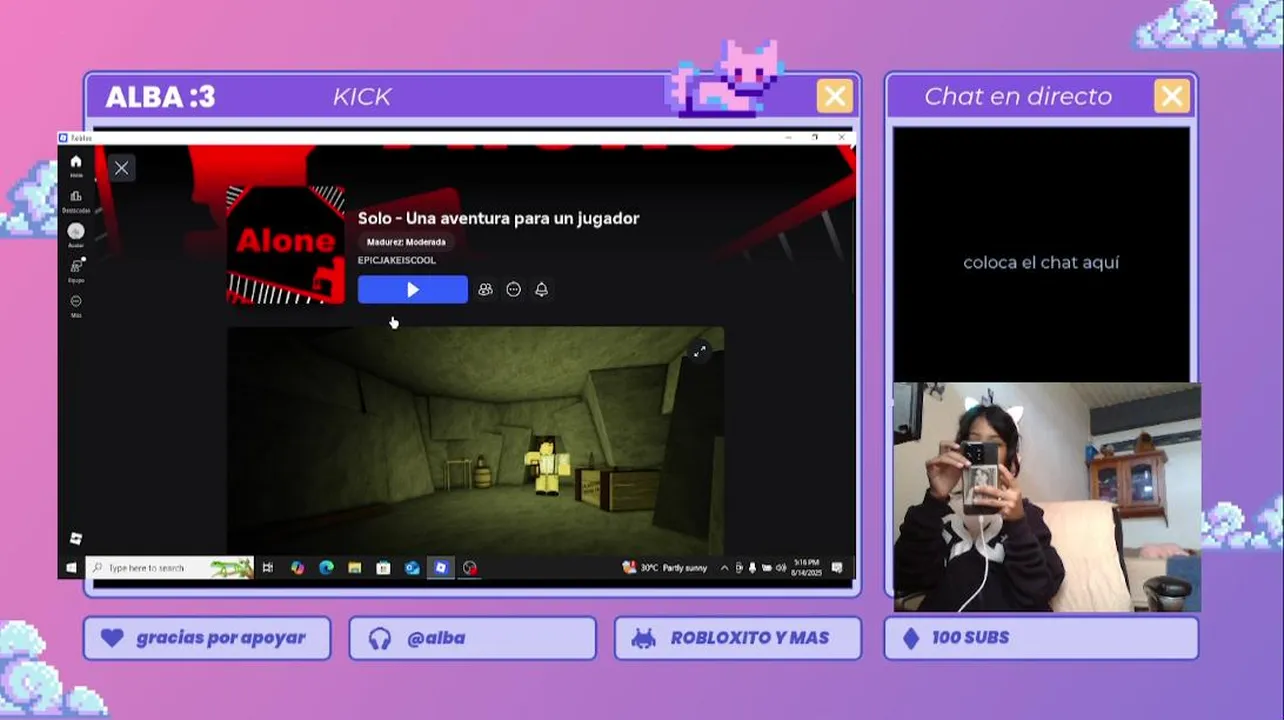Expand the hidden system tray icons chevron
This screenshot has width=1284, height=720.
(x=726, y=567)
